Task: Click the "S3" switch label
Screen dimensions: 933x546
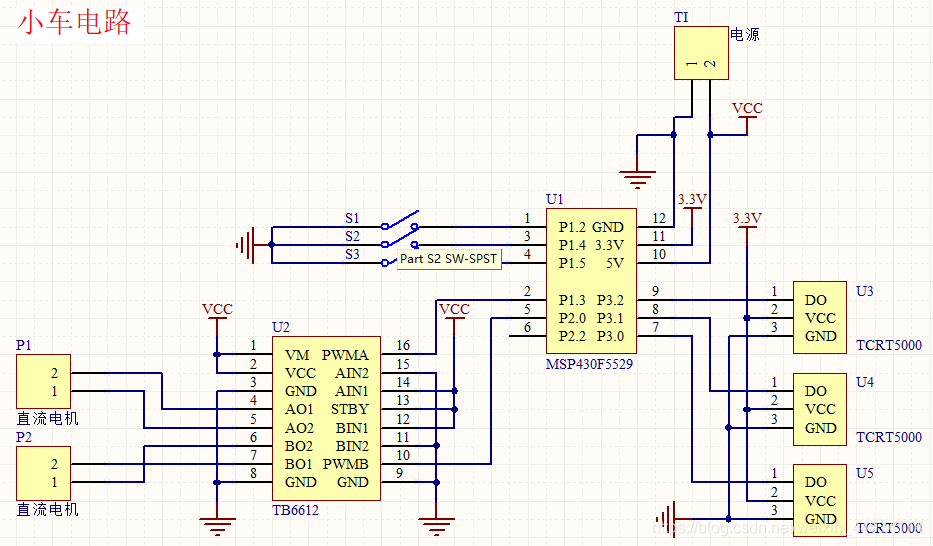Action: tap(352, 255)
